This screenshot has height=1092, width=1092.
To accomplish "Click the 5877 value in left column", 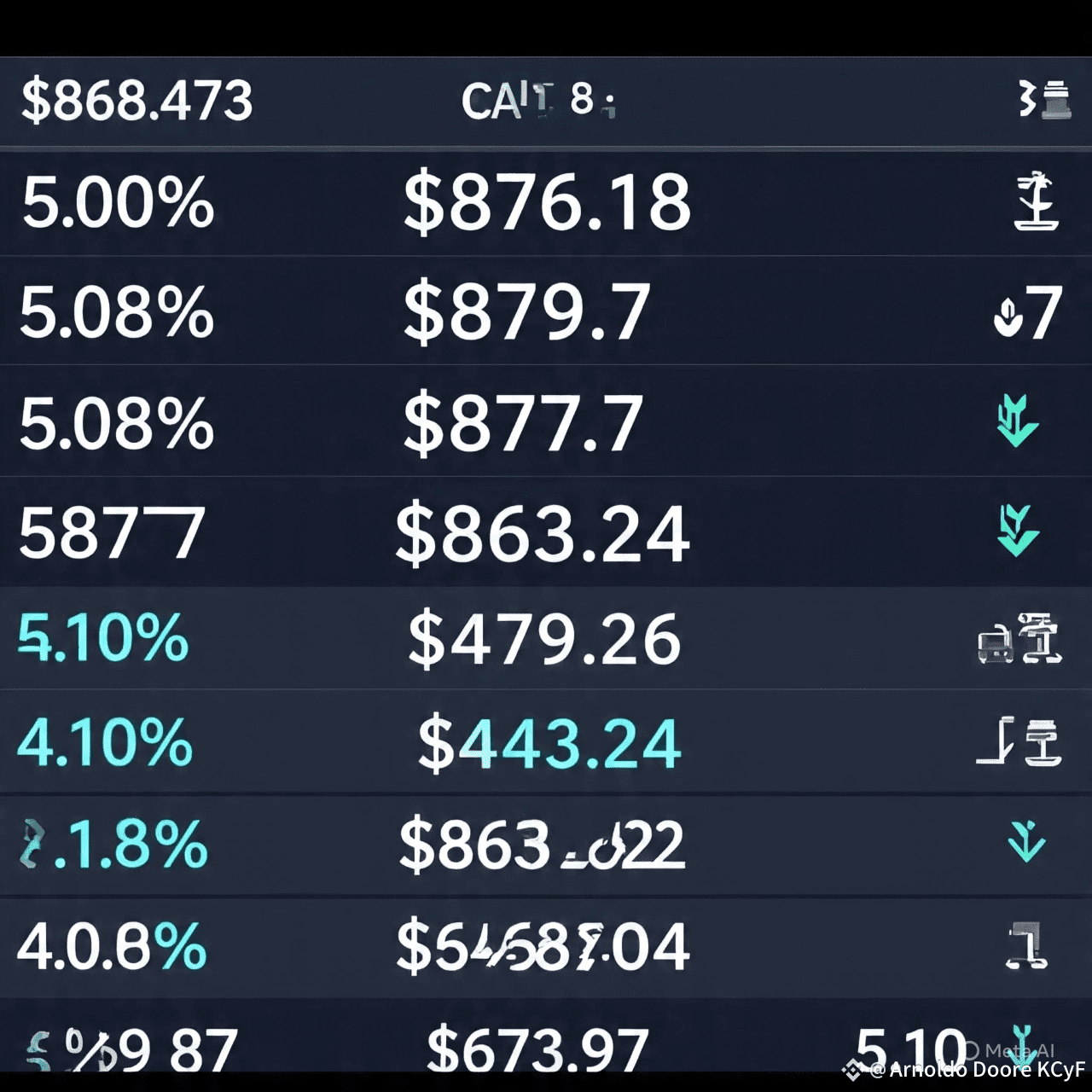I will pyautogui.click(x=112, y=533).
